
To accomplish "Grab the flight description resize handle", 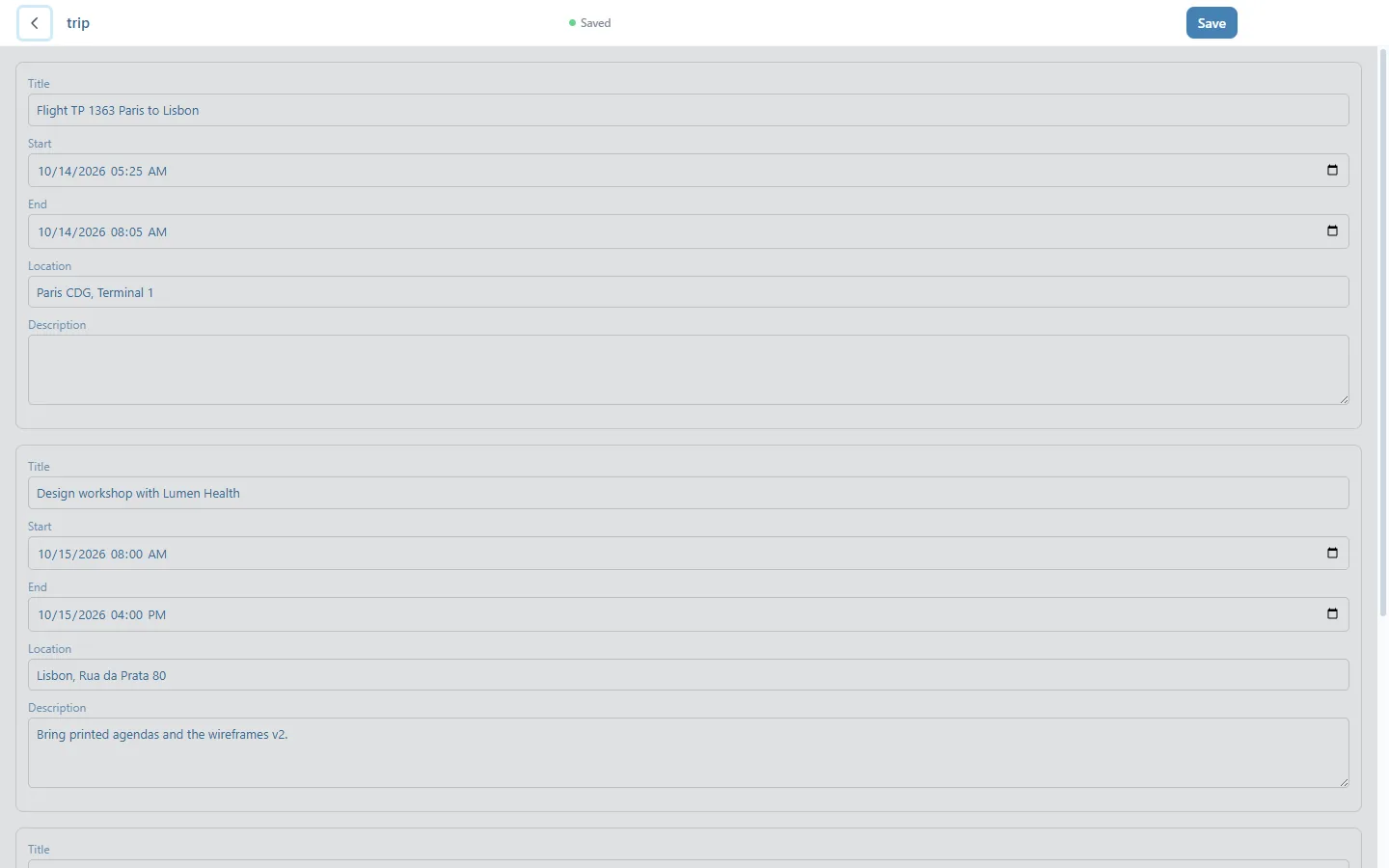I will pyautogui.click(x=1344, y=399).
